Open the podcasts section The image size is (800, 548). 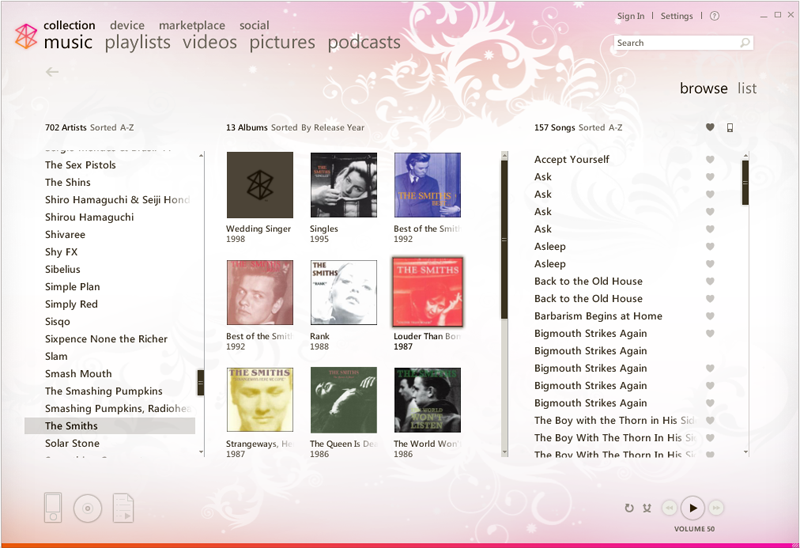pyautogui.click(x=364, y=42)
